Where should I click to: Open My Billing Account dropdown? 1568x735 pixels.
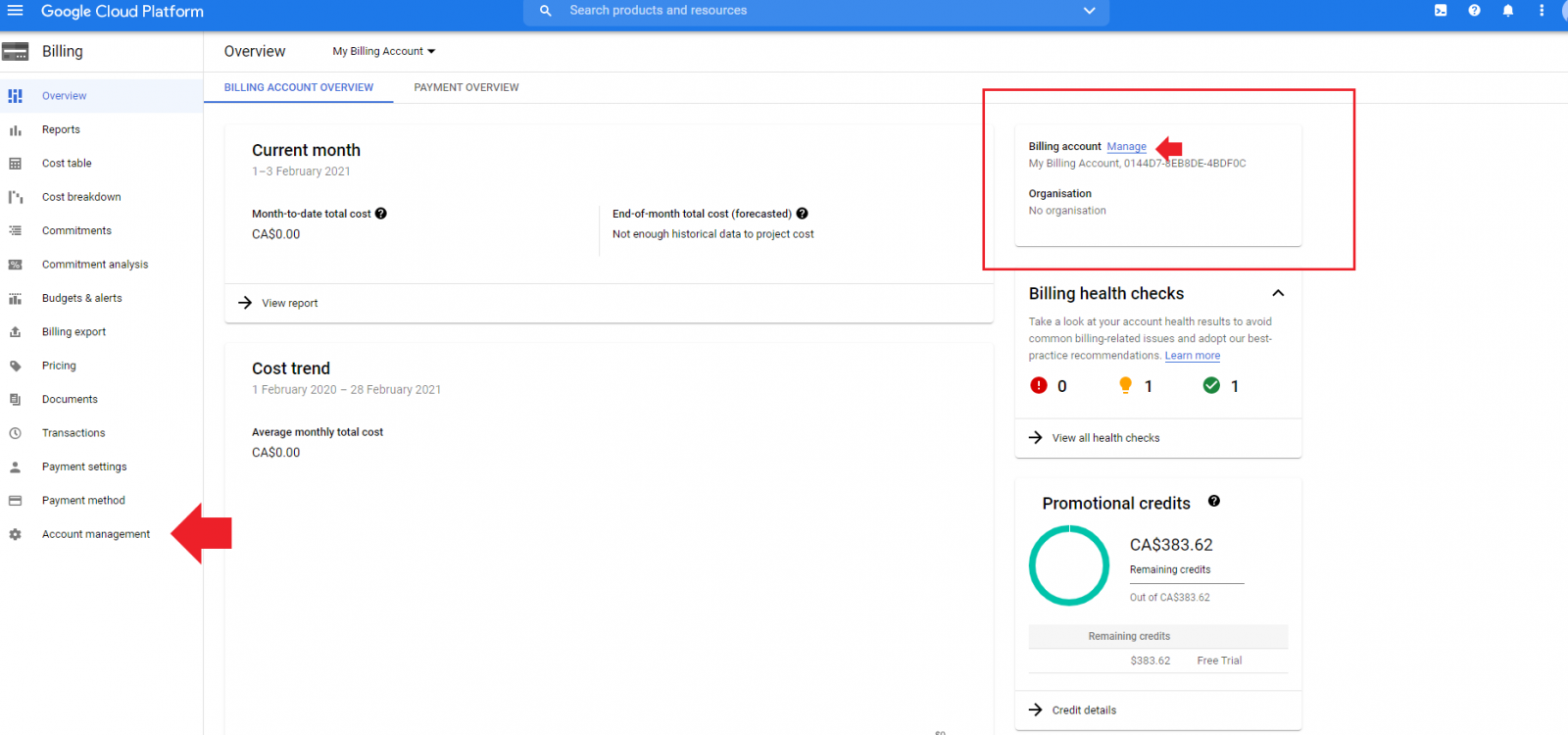tap(383, 51)
